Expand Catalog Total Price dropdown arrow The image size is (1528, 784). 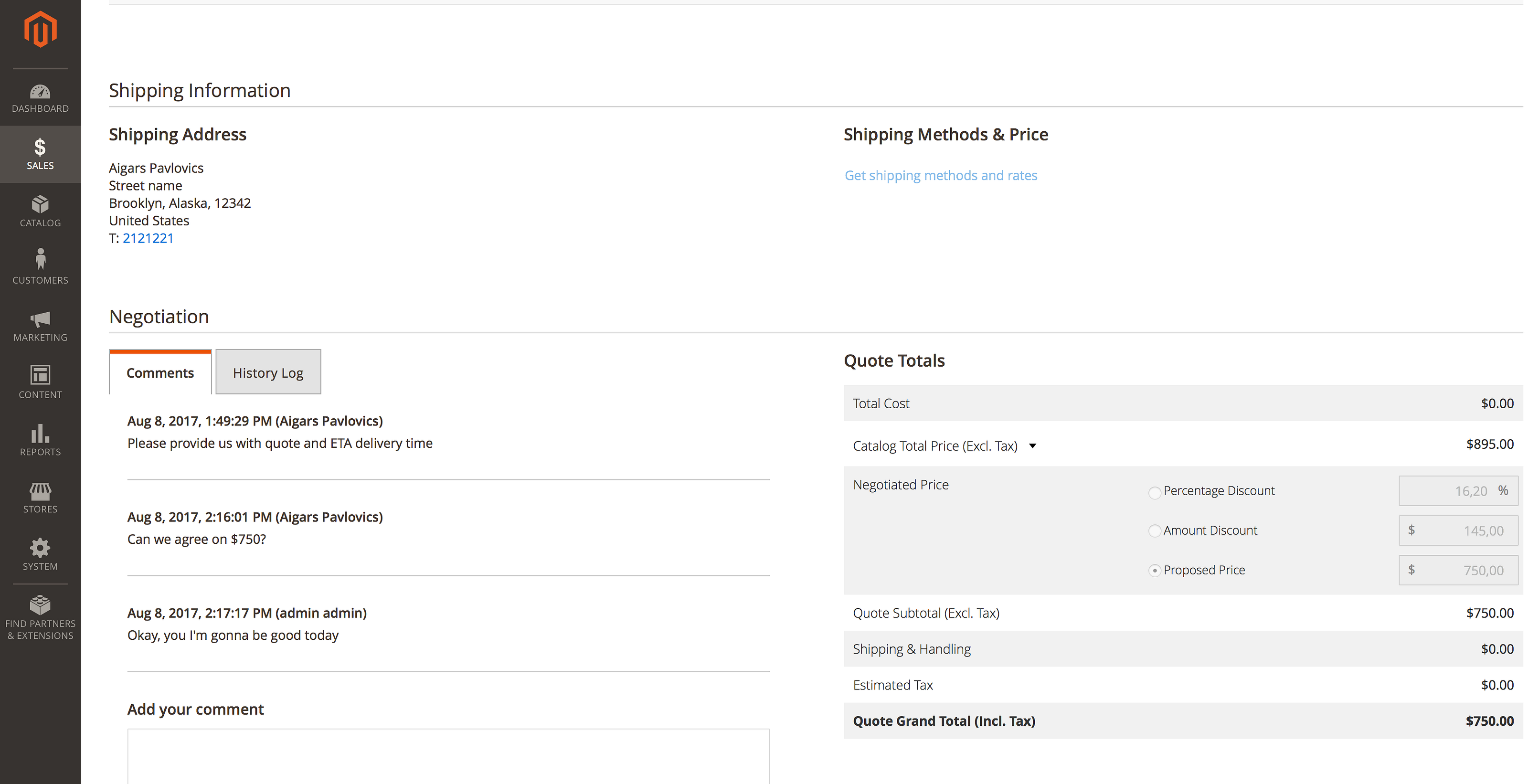pos(1033,446)
